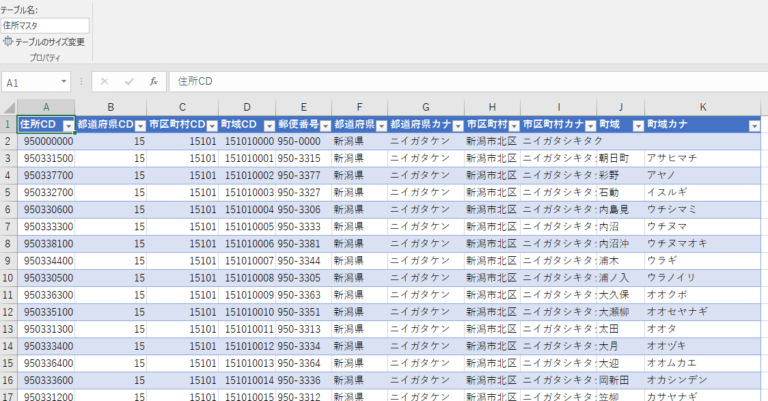Image resolution: width=768 pixels, height=401 pixels.
Task: Click cell with 151010003
Action: tap(247, 192)
